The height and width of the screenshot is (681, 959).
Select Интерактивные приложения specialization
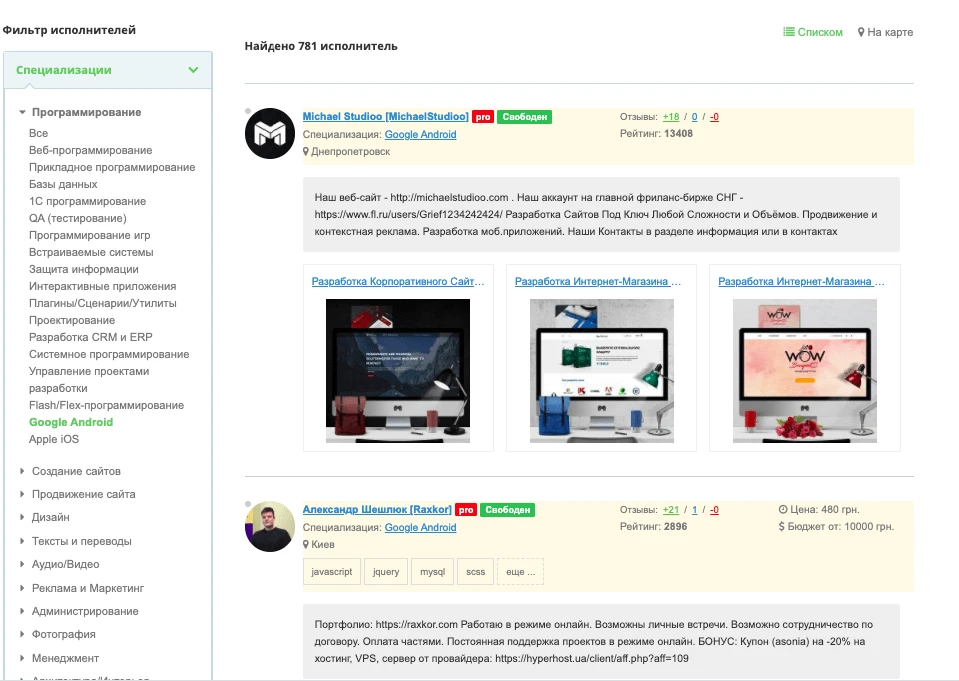(102, 286)
